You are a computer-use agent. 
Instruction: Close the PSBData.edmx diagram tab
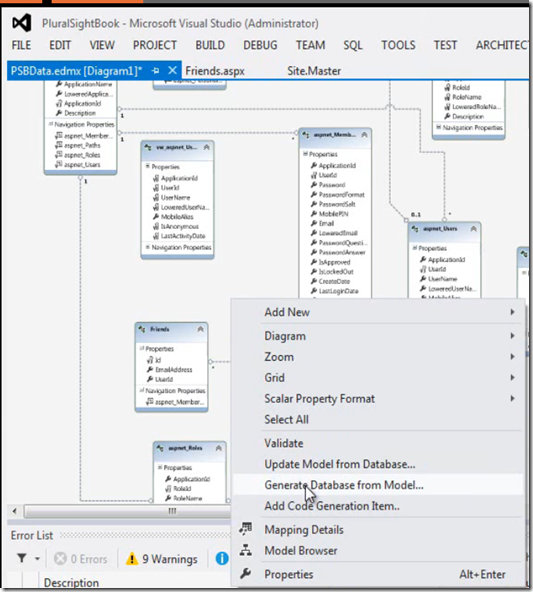point(172,71)
